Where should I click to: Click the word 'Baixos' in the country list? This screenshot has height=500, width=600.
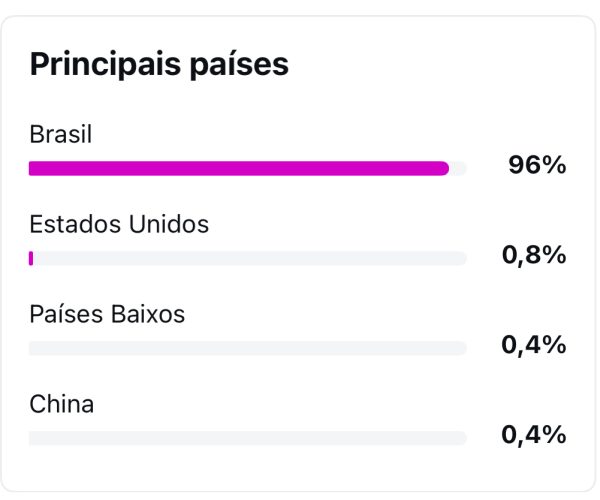tap(148, 314)
